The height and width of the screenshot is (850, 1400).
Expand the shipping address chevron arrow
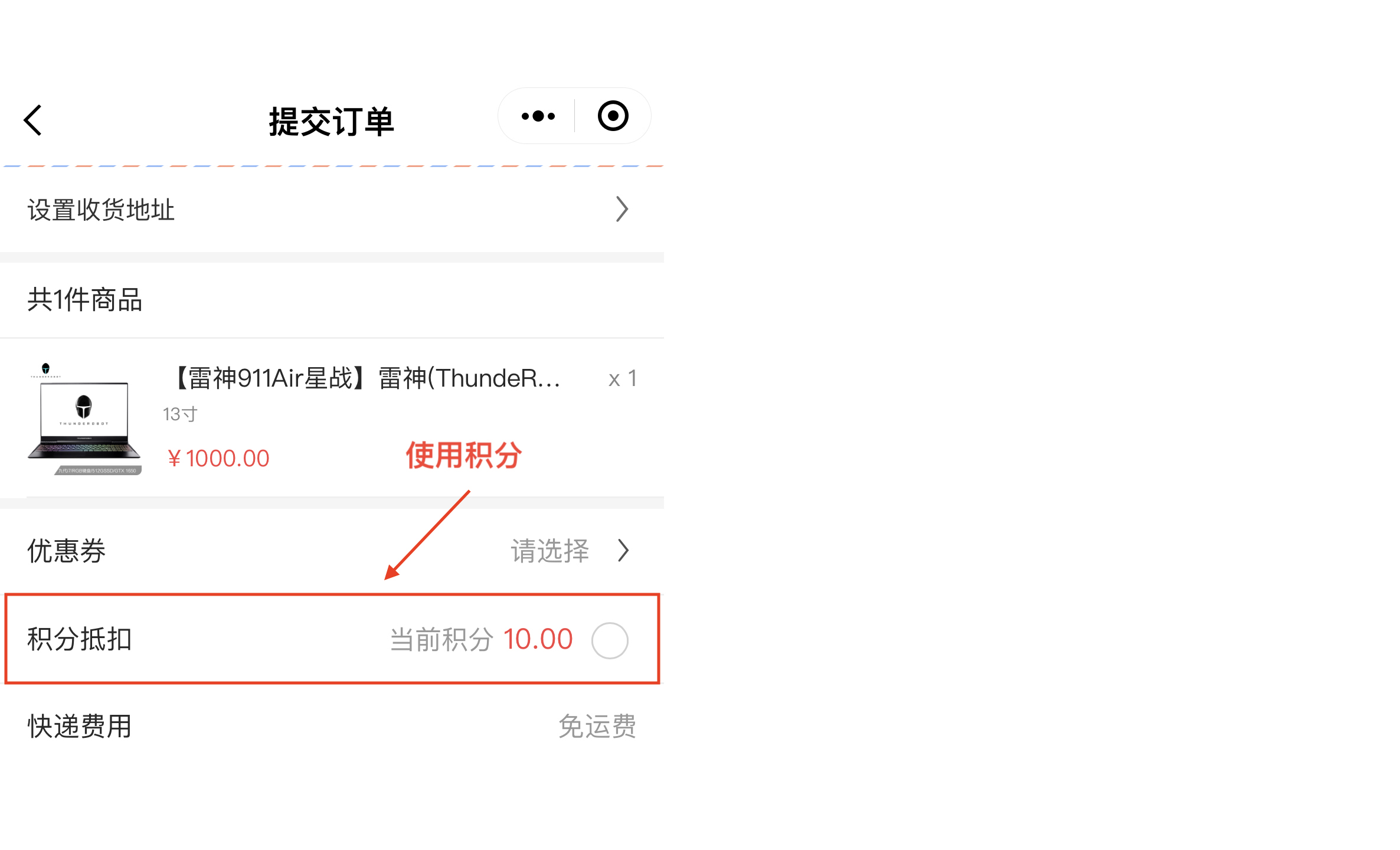click(x=622, y=209)
